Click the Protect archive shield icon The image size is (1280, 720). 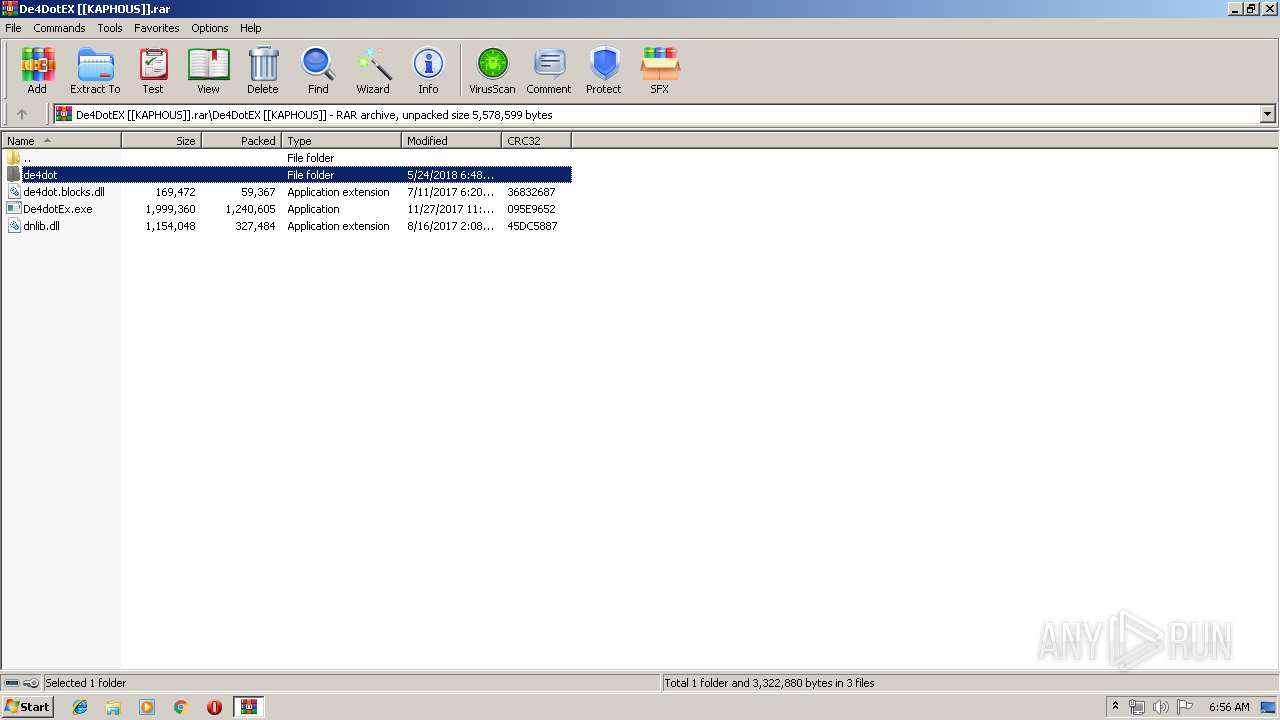click(x=604, y=70)
